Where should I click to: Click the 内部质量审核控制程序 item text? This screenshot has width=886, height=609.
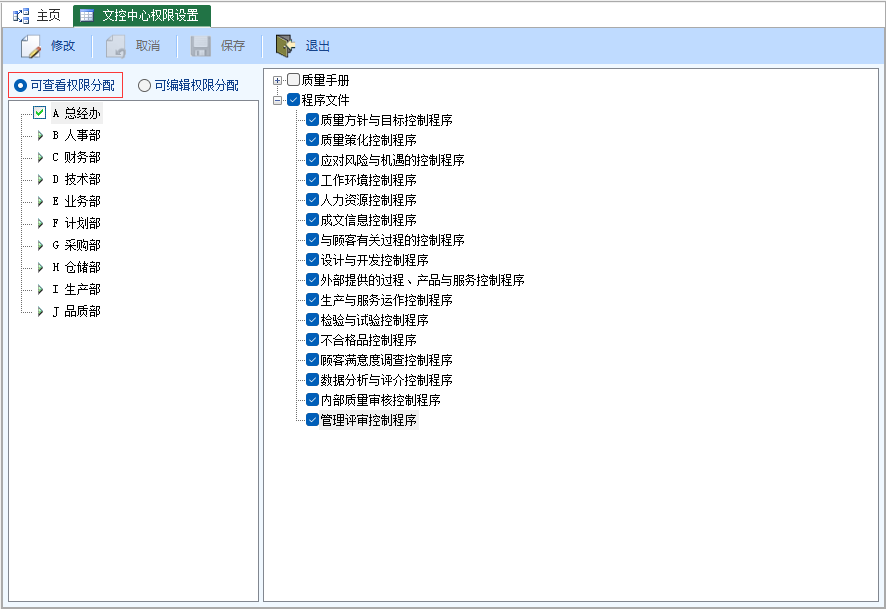coord(380,400)
